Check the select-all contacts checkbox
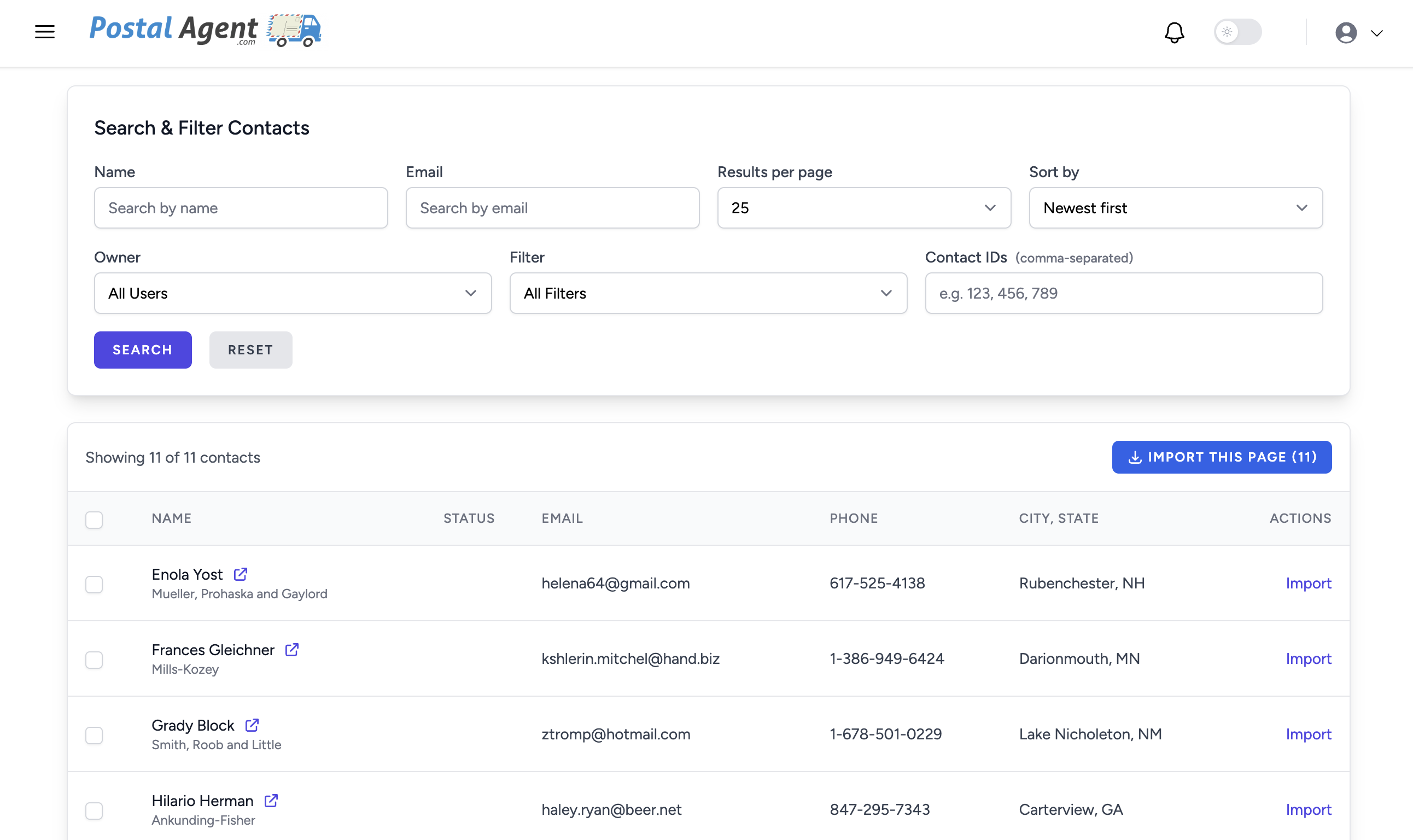The height and width of the screenshot is (840, 1413). click(x=94, y=519)
